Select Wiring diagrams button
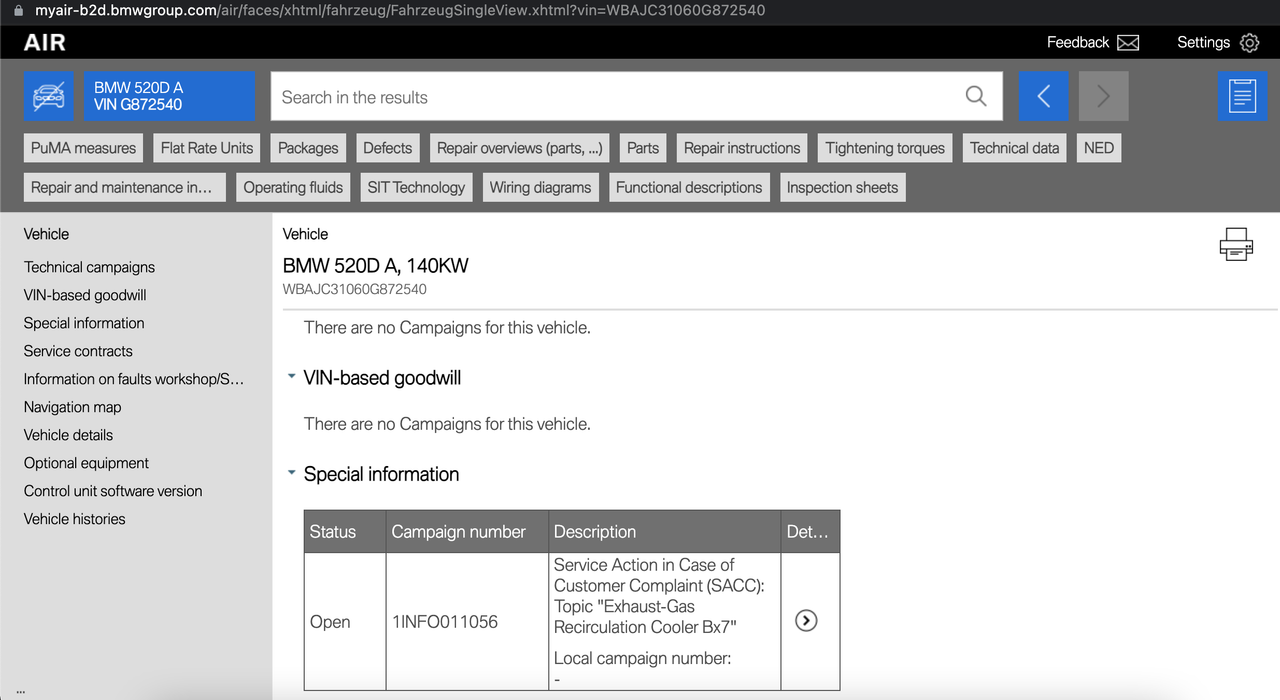The width and height of the screenshot is (1280, 700). click(540, 187)
